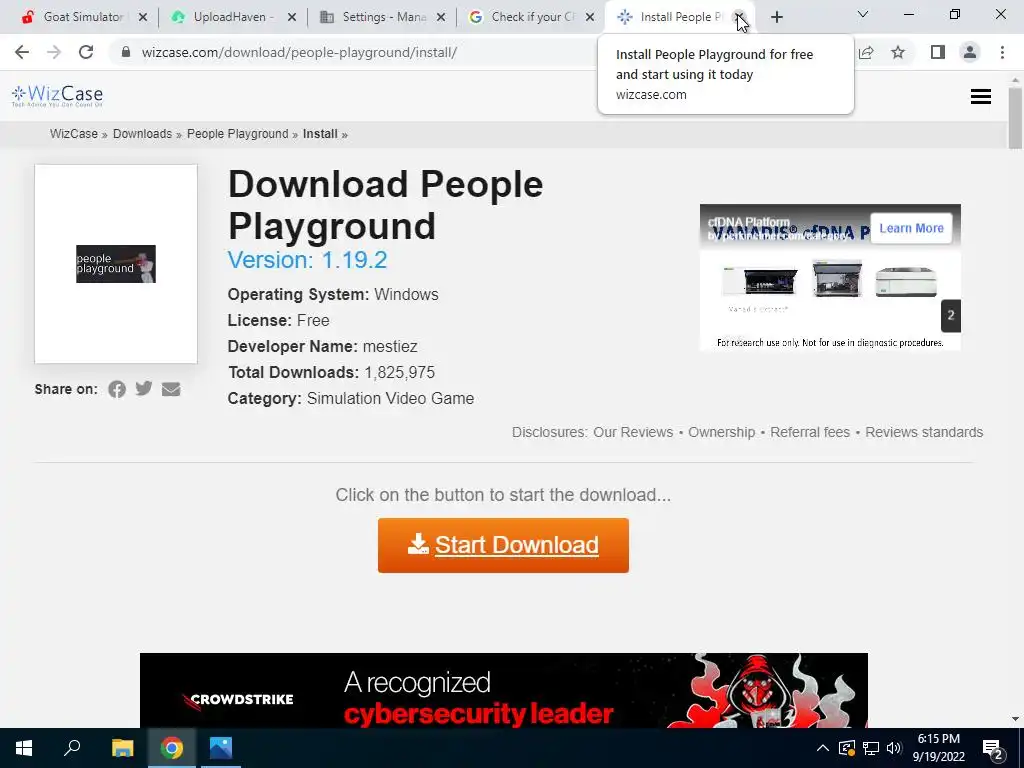Open Reviews standards disclosure link

tap(924, 432)
